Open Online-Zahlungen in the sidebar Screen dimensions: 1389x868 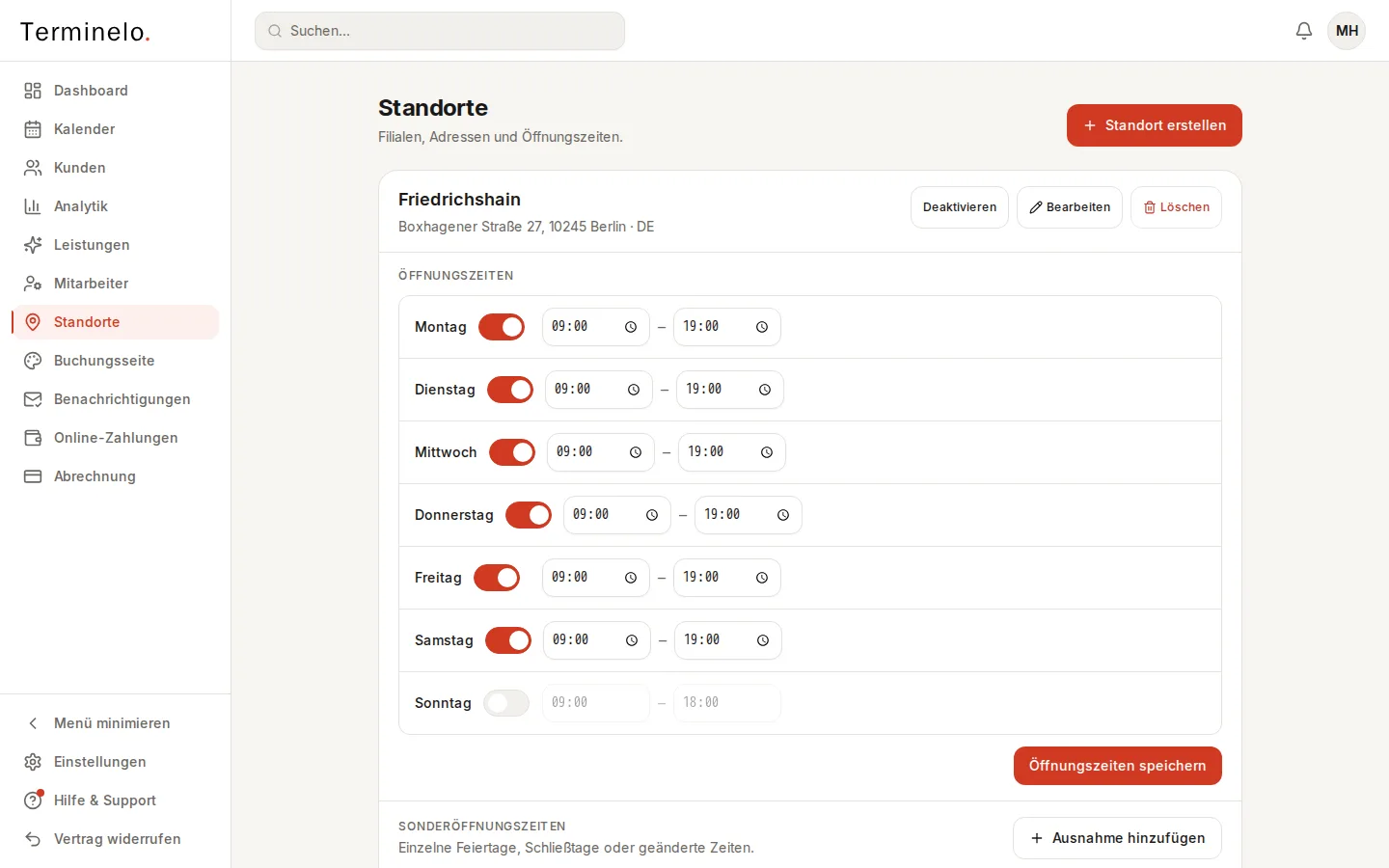click(116, 438)
